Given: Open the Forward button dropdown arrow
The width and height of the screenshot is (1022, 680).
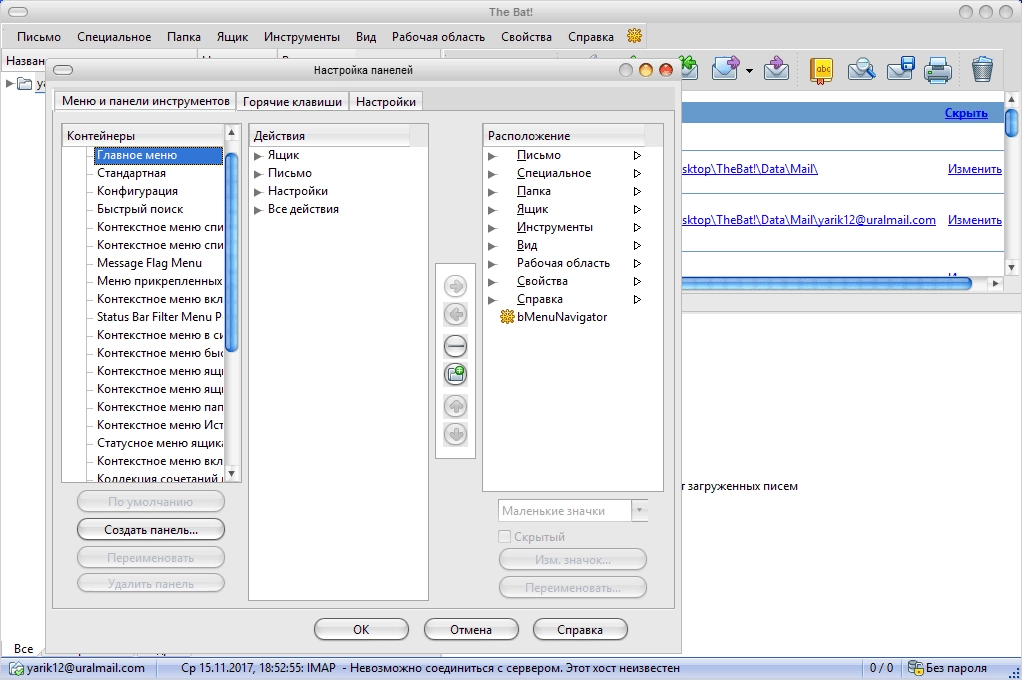Looking at the screenshot, I should click(x=750, y=70).
